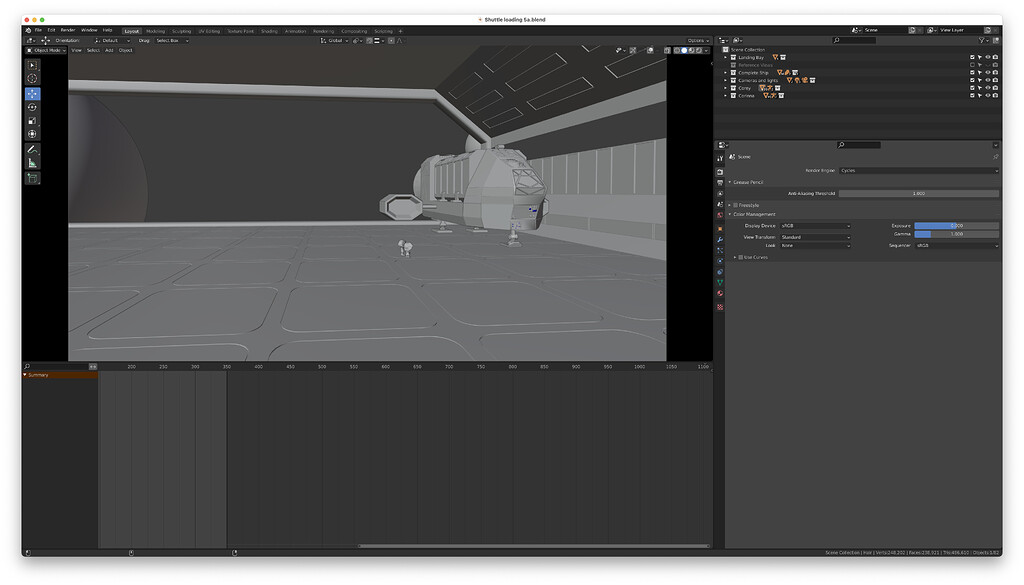Screen dimensions: 1024x585
Task: Switch viewport to wireframe shading
Action: (x=677, y=50)
